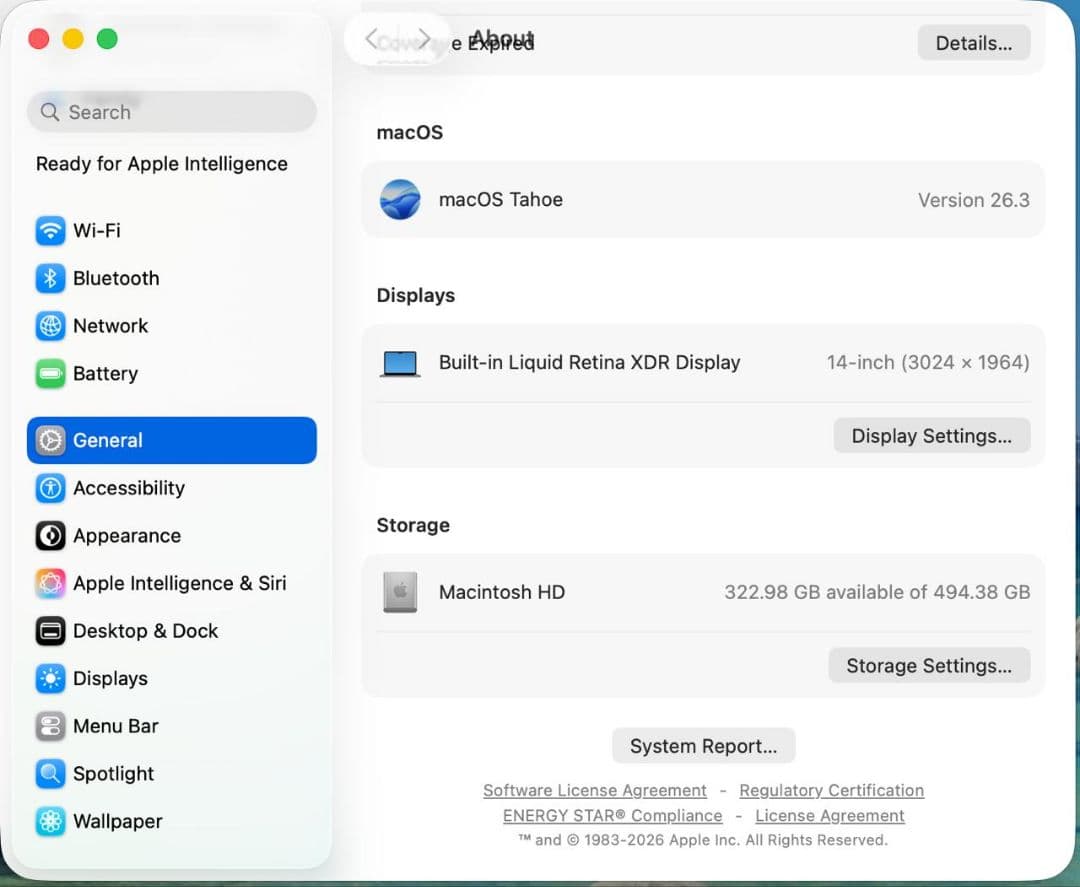Click the Appearance icon
Image resolution: width=1080 pixels, height=887 pixels.
(x=50, y=536)
